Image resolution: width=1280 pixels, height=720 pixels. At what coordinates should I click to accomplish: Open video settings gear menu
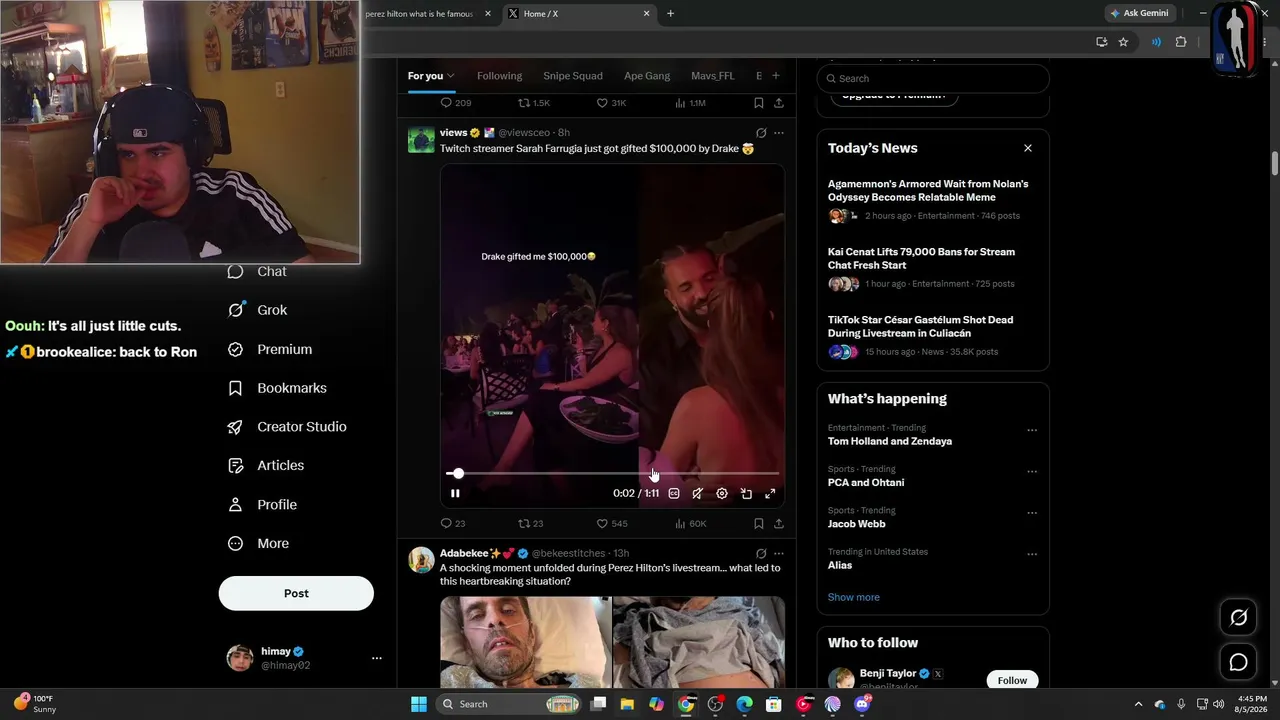coord(722,493)
